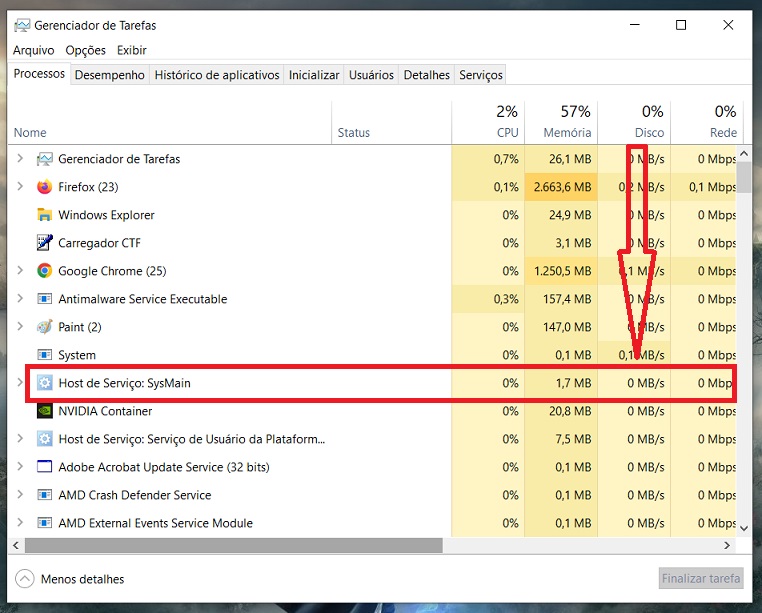Click the SysMain gear icon
Screen dimensions: 762x613
45,383
